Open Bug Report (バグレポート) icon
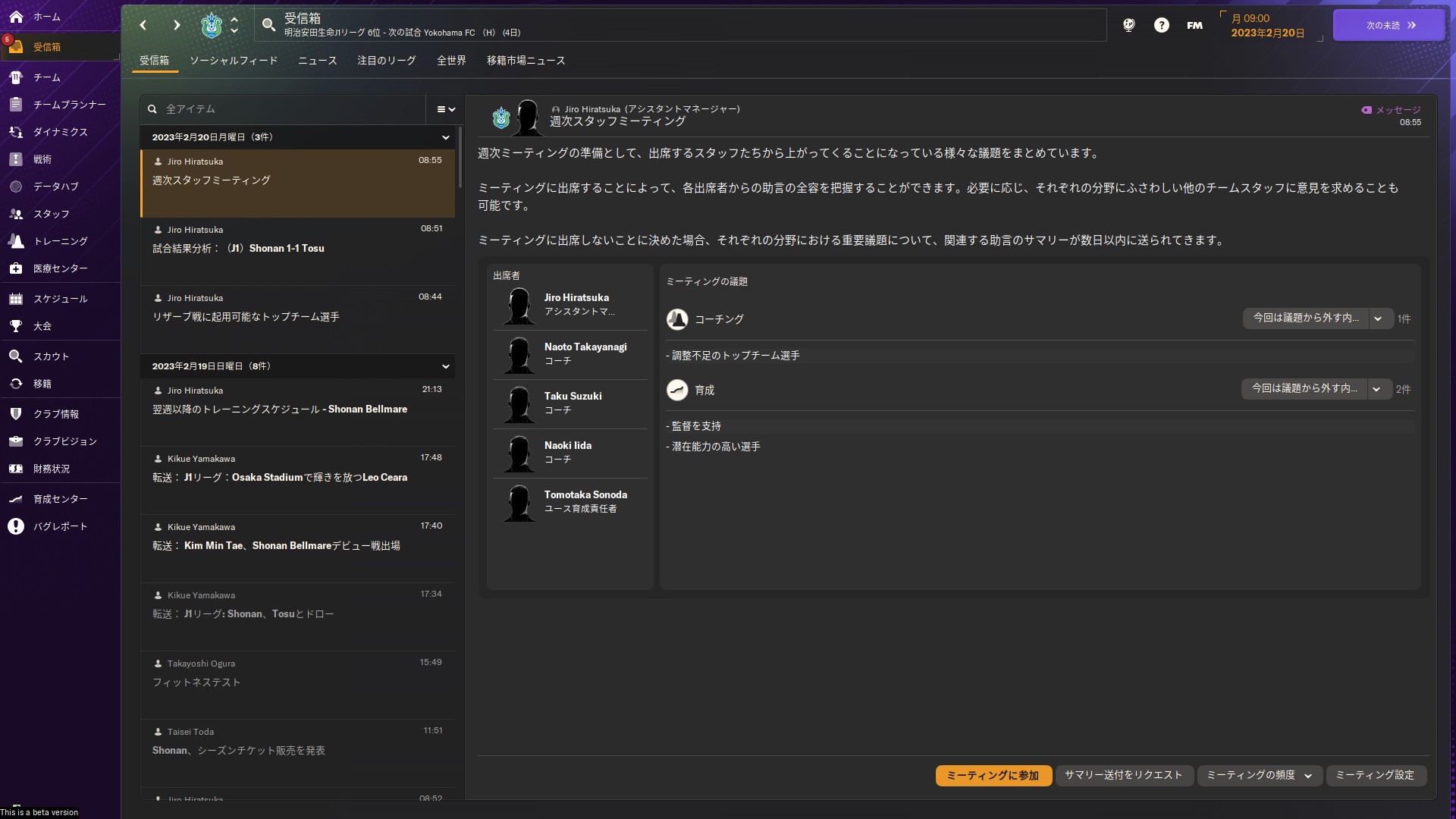The image size is (1456, 819). [x=16, y=526]
